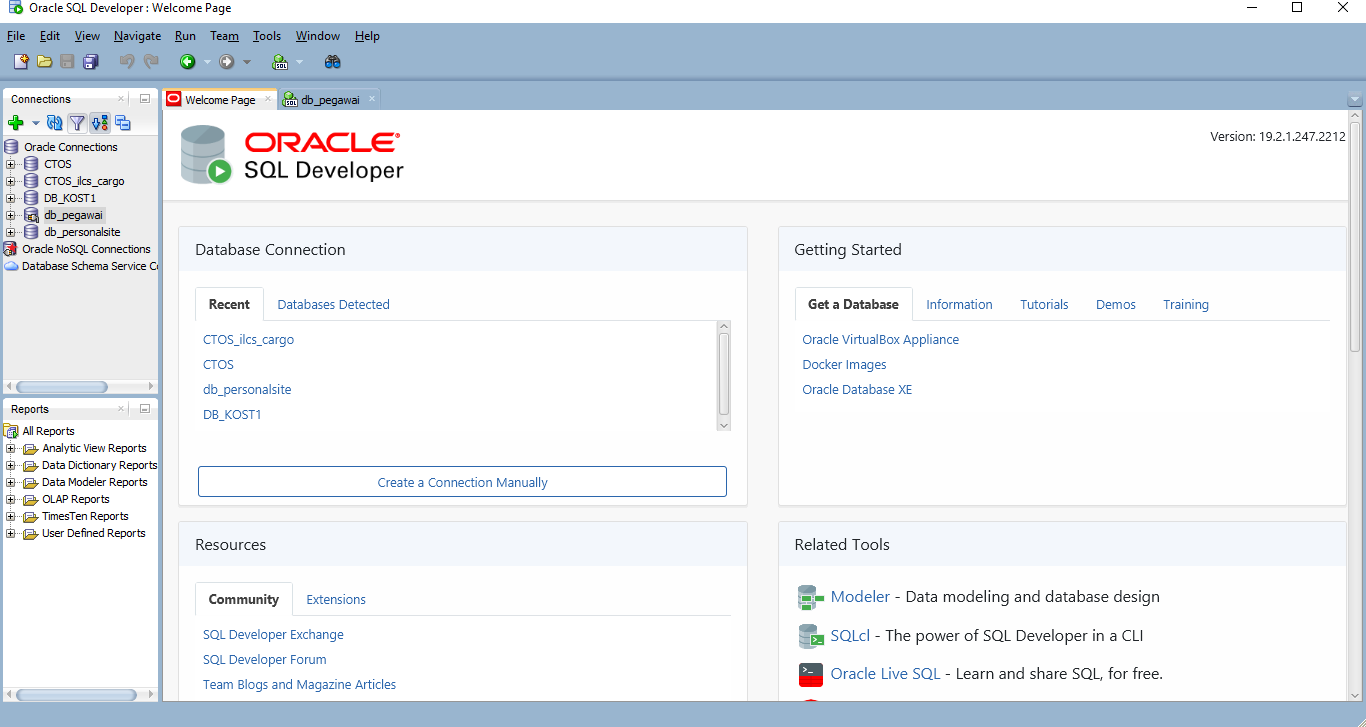Image resolution: width=1366 pixels, height=727 pixels.
Task: Expand the db_personalsite connection node
Action: (11, 232)
